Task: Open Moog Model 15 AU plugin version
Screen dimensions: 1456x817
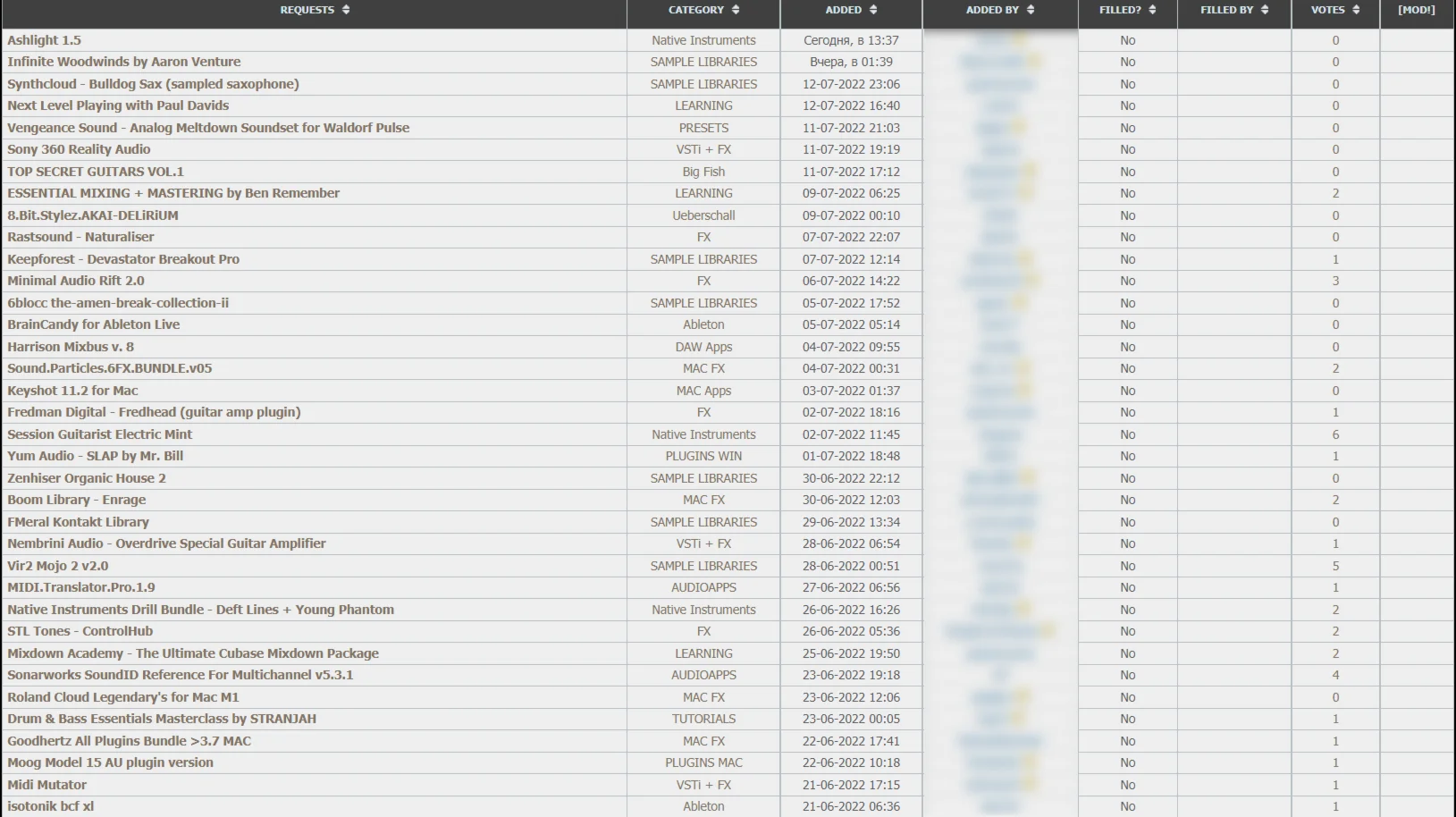Action: 111,762
